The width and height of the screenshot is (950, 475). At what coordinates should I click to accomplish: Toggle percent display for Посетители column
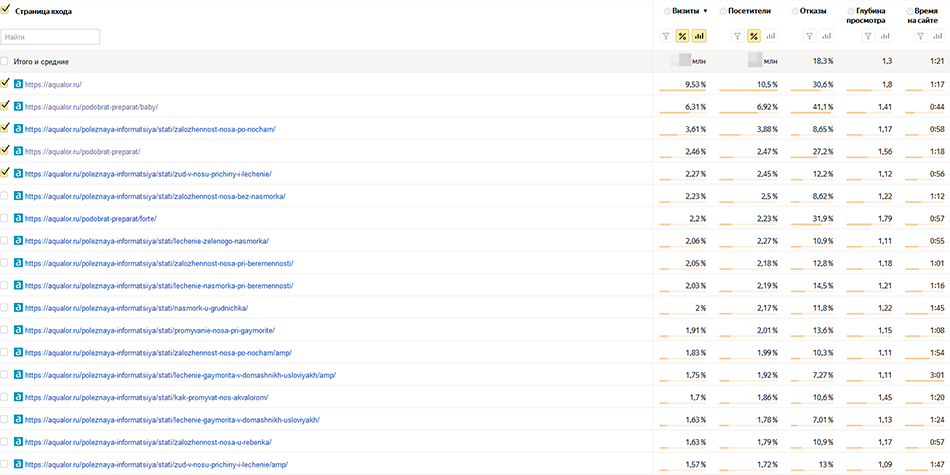coord(754,37)
